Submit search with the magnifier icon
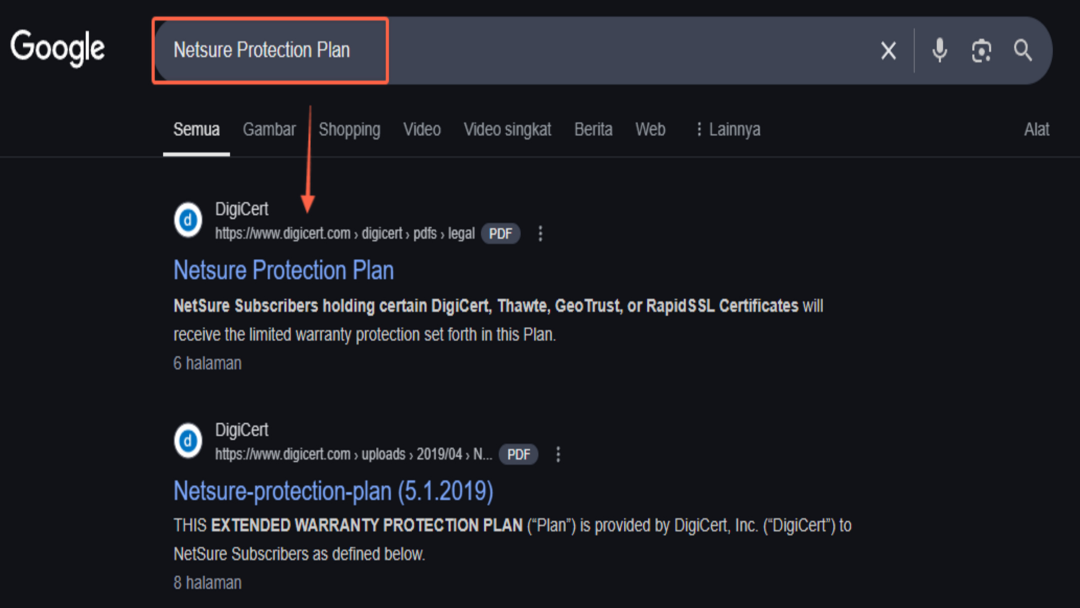1080x608 pixels. (x=1023, y=50)
